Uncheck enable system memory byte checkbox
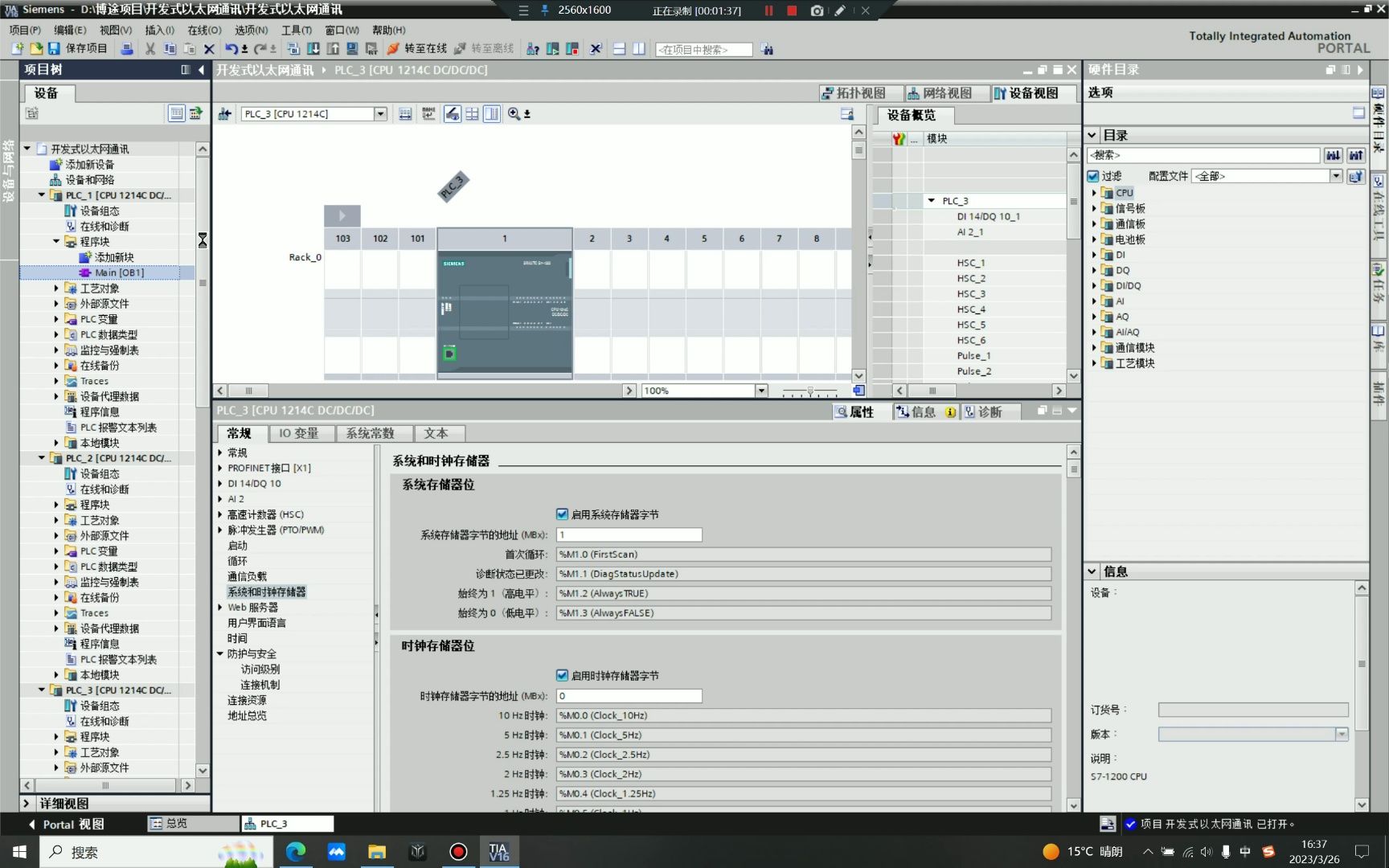The width and height of the screenshot is (1389, 868). [x=562, y=514]
